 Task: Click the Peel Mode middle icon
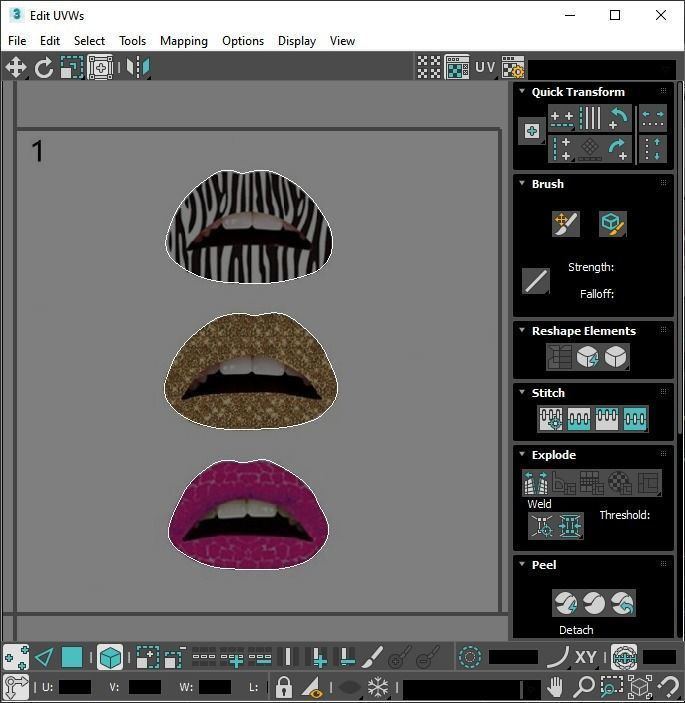pyautogui.click(x=594, y=603)
